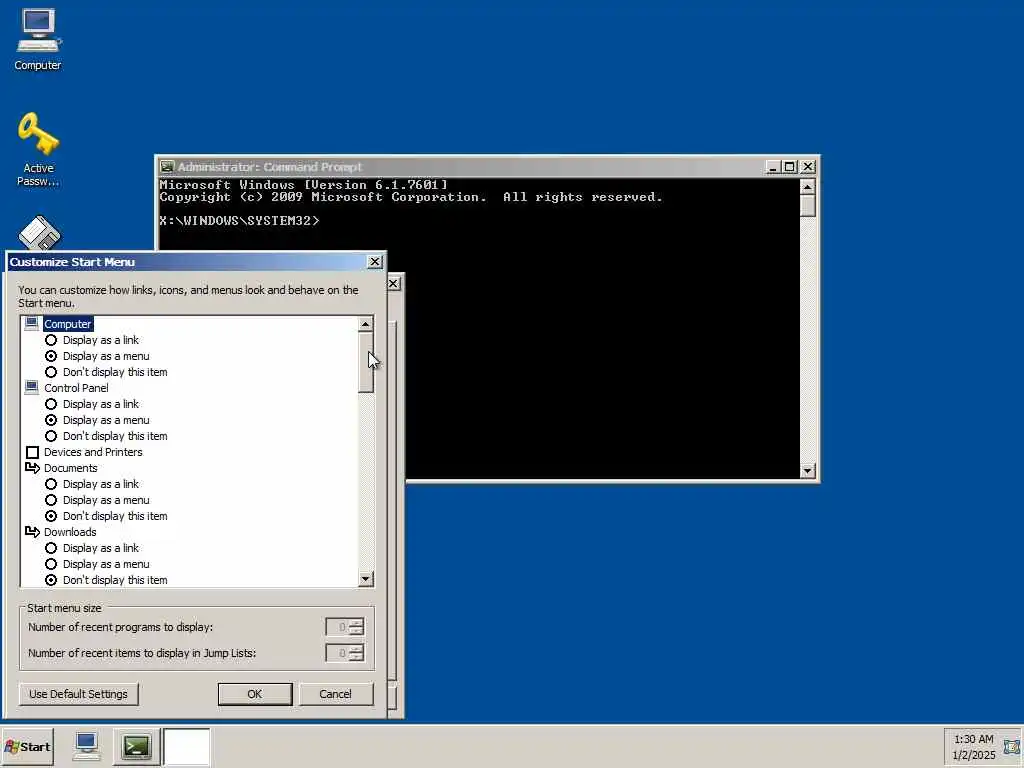Click the up arrow of the options list scrollbar
1024x768 pixels.
point(366,324)
